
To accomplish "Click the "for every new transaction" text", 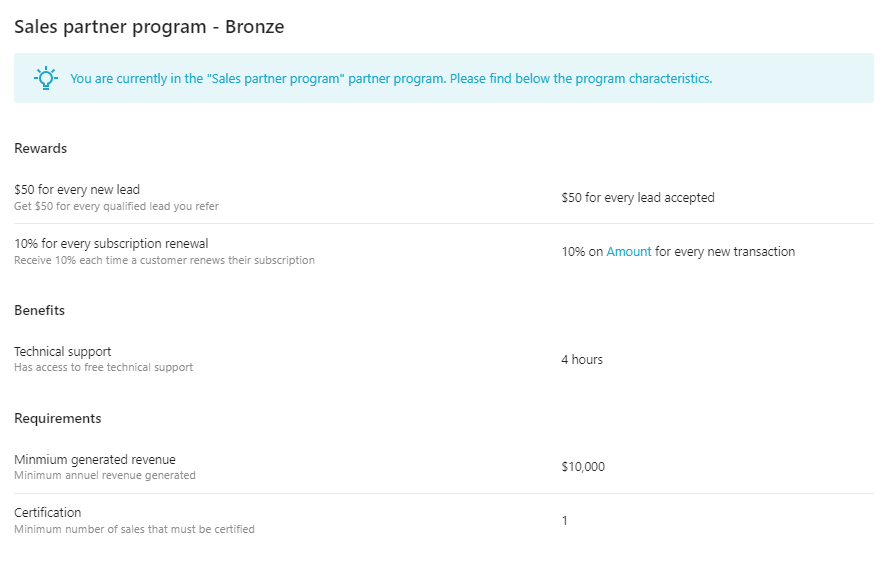I will (x=725, y=252).
